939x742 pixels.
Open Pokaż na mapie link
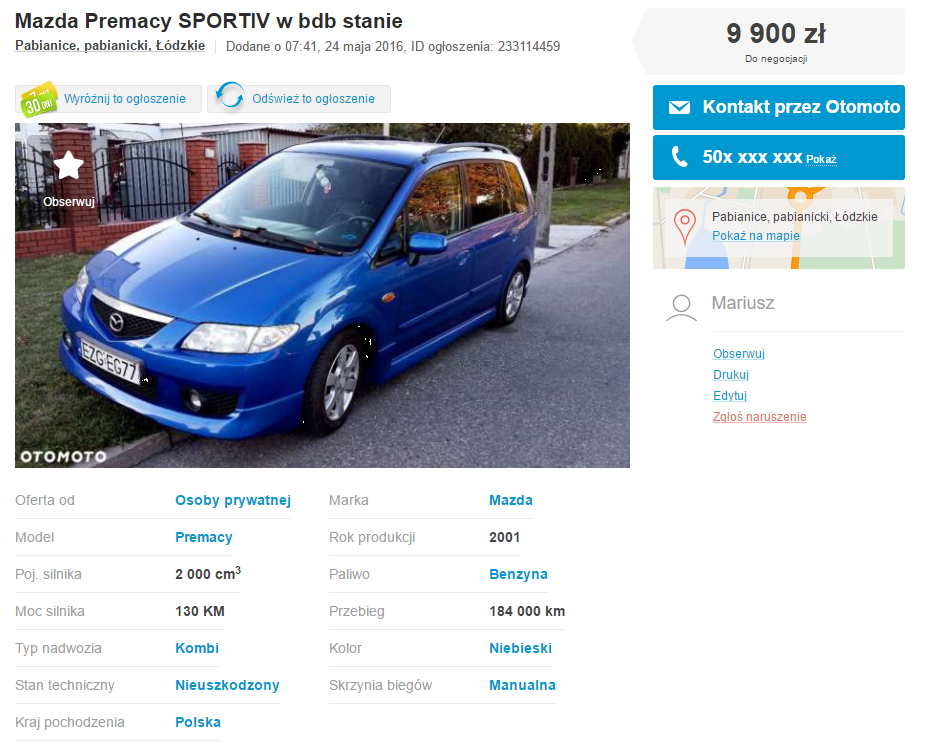pyautogui.click(x=755, y=236)
